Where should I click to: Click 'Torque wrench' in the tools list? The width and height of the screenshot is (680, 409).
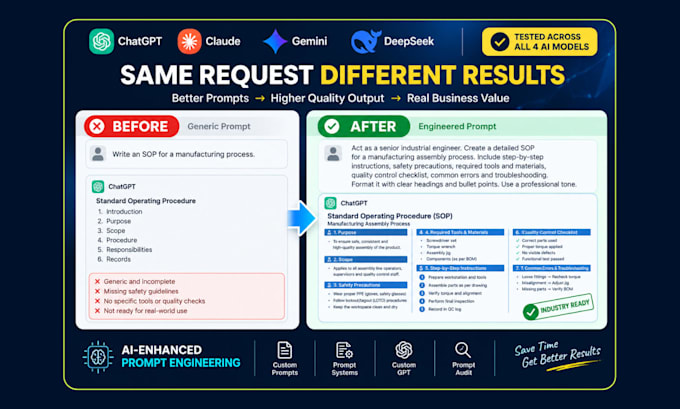click(441, 246)
